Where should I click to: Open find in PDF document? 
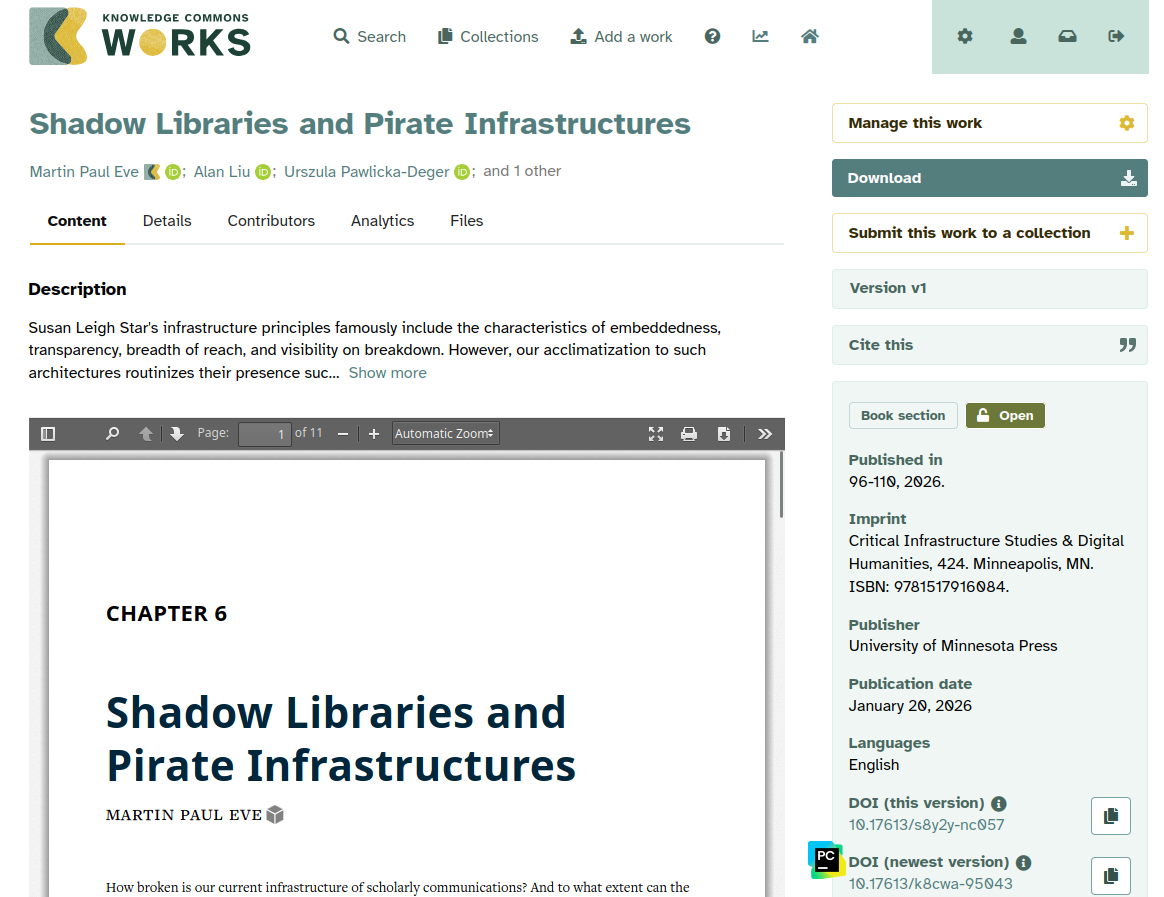112,434
